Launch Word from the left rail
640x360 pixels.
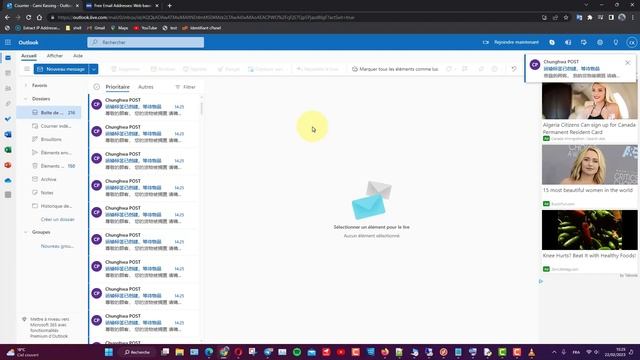pos(8,134)
